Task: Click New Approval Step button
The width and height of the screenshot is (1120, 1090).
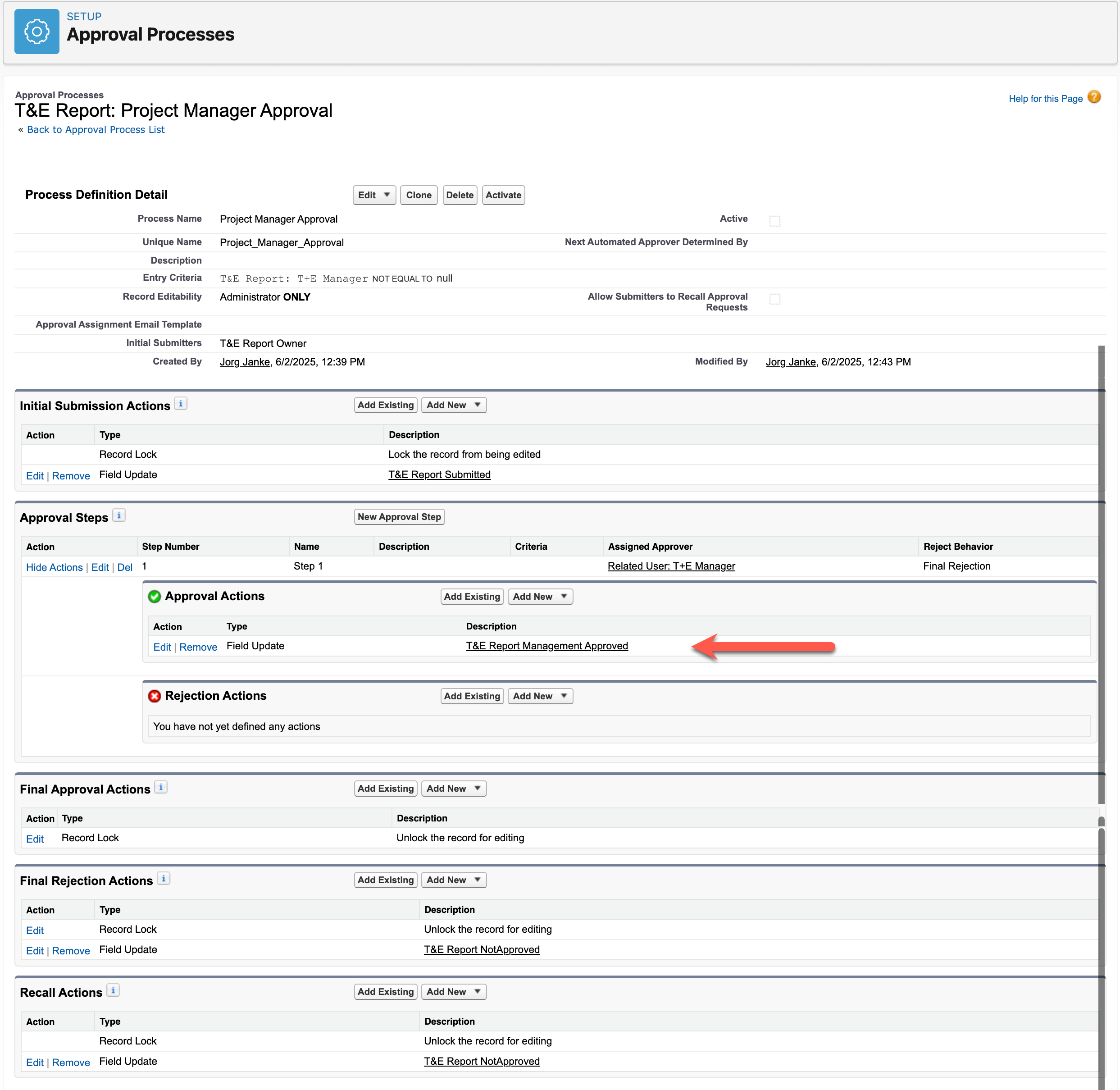Action: 399,517
